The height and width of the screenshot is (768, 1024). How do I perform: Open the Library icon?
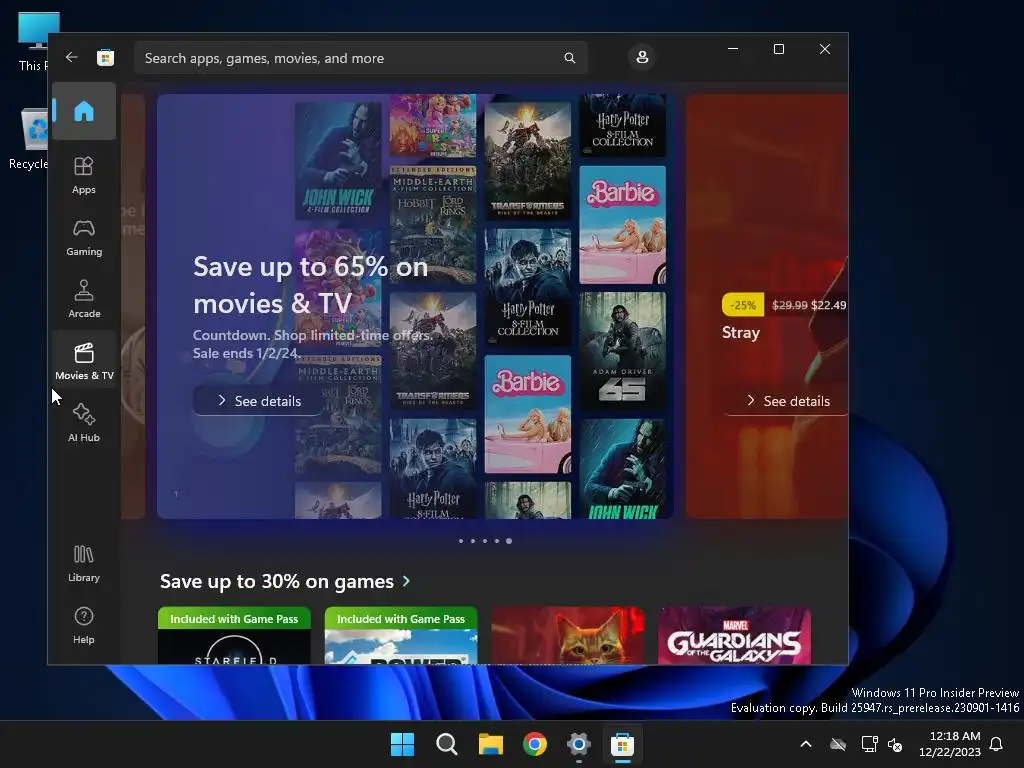(84, 563)
